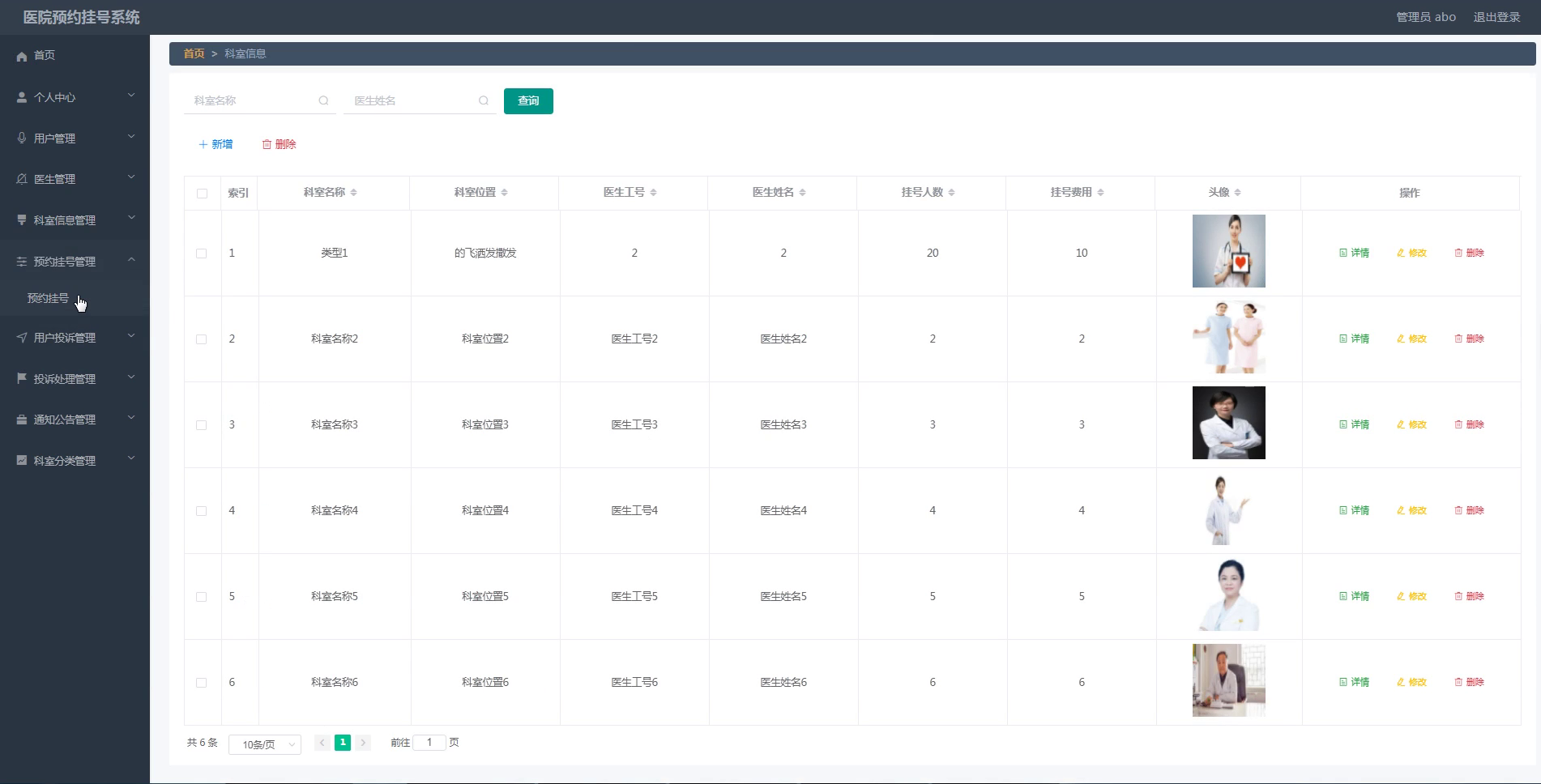Collapse 预约挂号管理 chevron in sidebar
This screenshot has width=1541, height=784.
(131, 260)
